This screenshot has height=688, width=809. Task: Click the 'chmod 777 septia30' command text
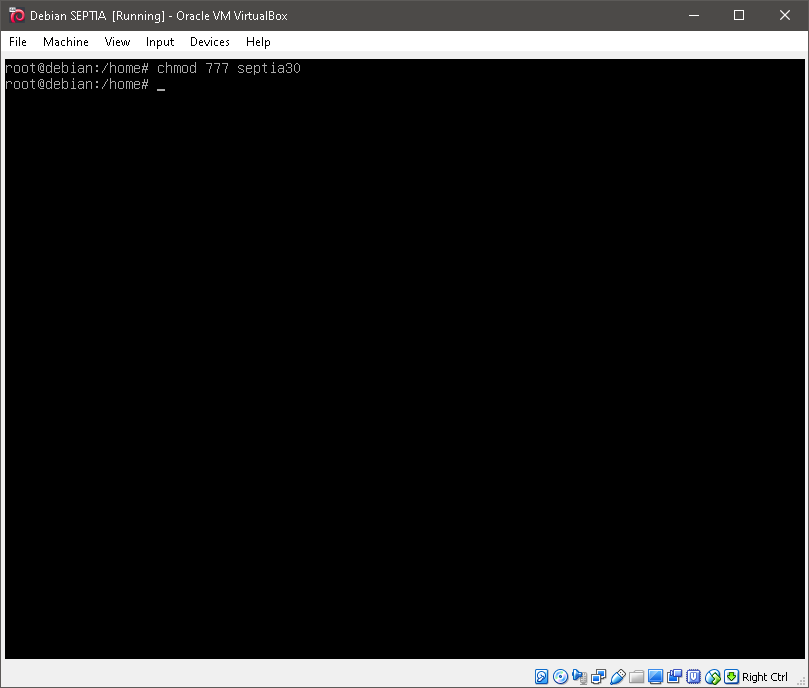229,68
